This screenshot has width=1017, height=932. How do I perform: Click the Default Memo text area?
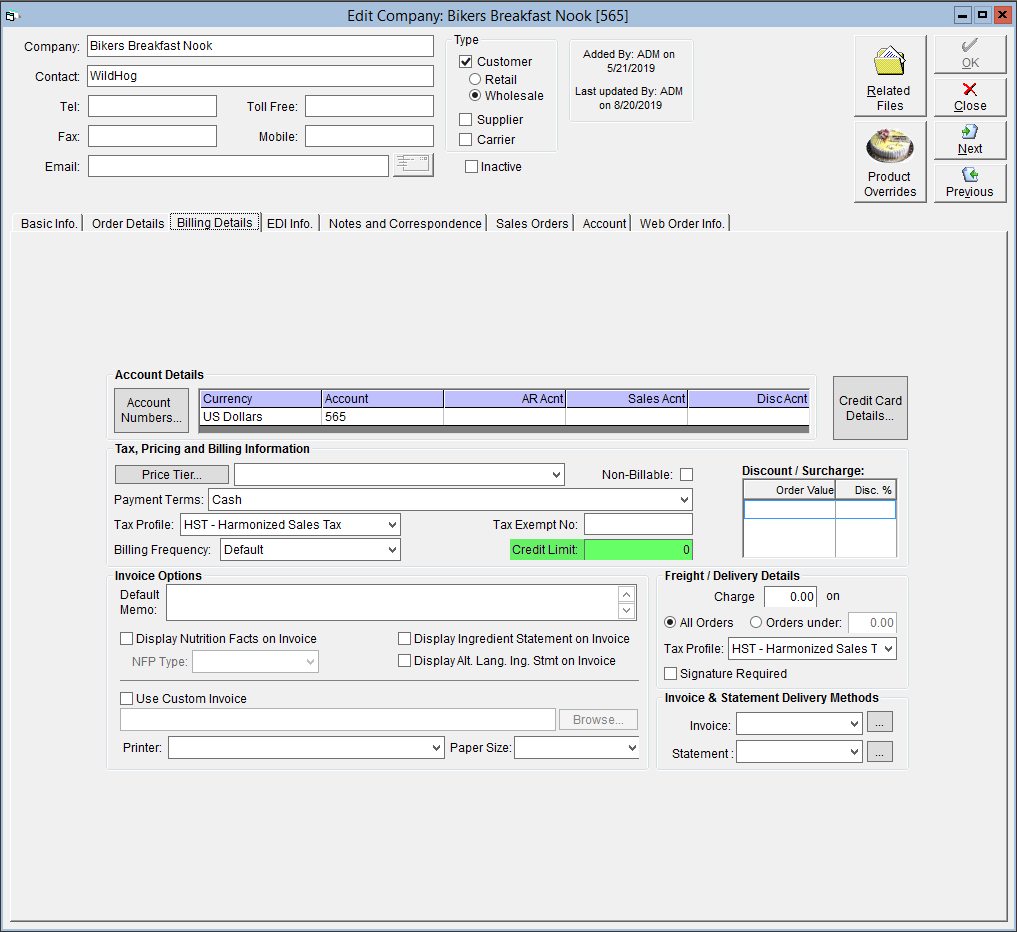coord(392,603)
